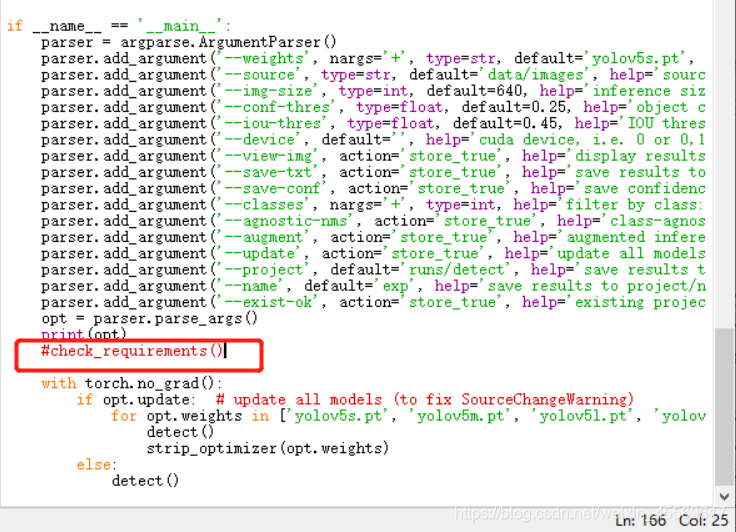This screenshot has height=532, width=736.
Task: Click the scrollbar track above the thumb
Action: [725, 150]
